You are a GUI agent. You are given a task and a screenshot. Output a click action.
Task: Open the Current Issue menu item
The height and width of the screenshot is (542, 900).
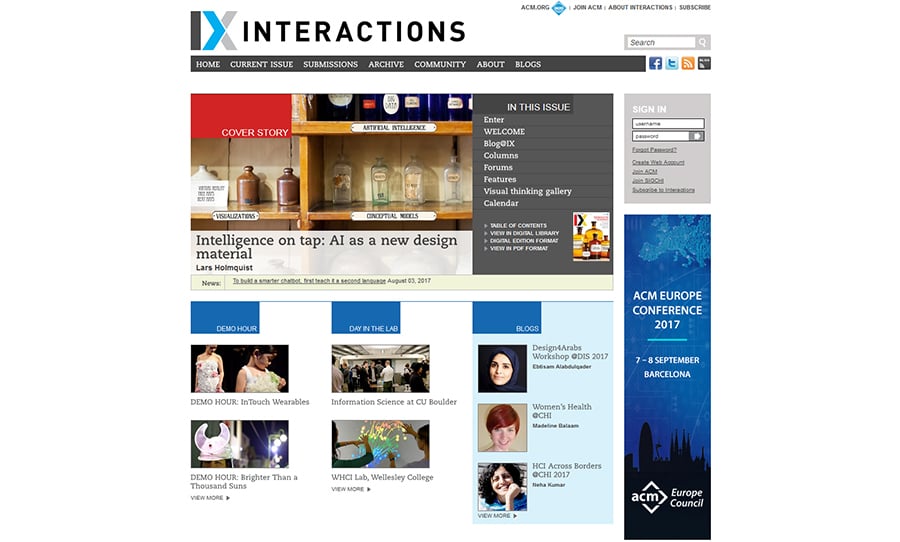click(261, 64)
